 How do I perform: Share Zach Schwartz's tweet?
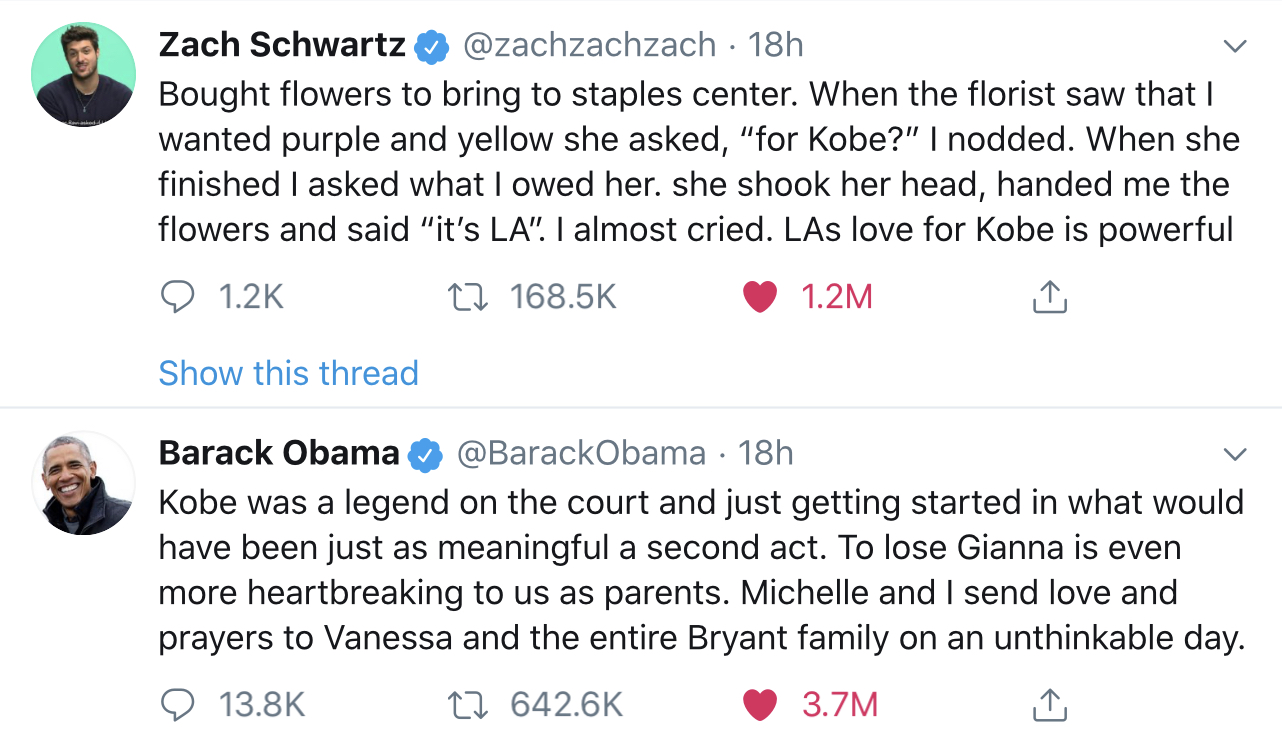click(x=1049, y=297)
